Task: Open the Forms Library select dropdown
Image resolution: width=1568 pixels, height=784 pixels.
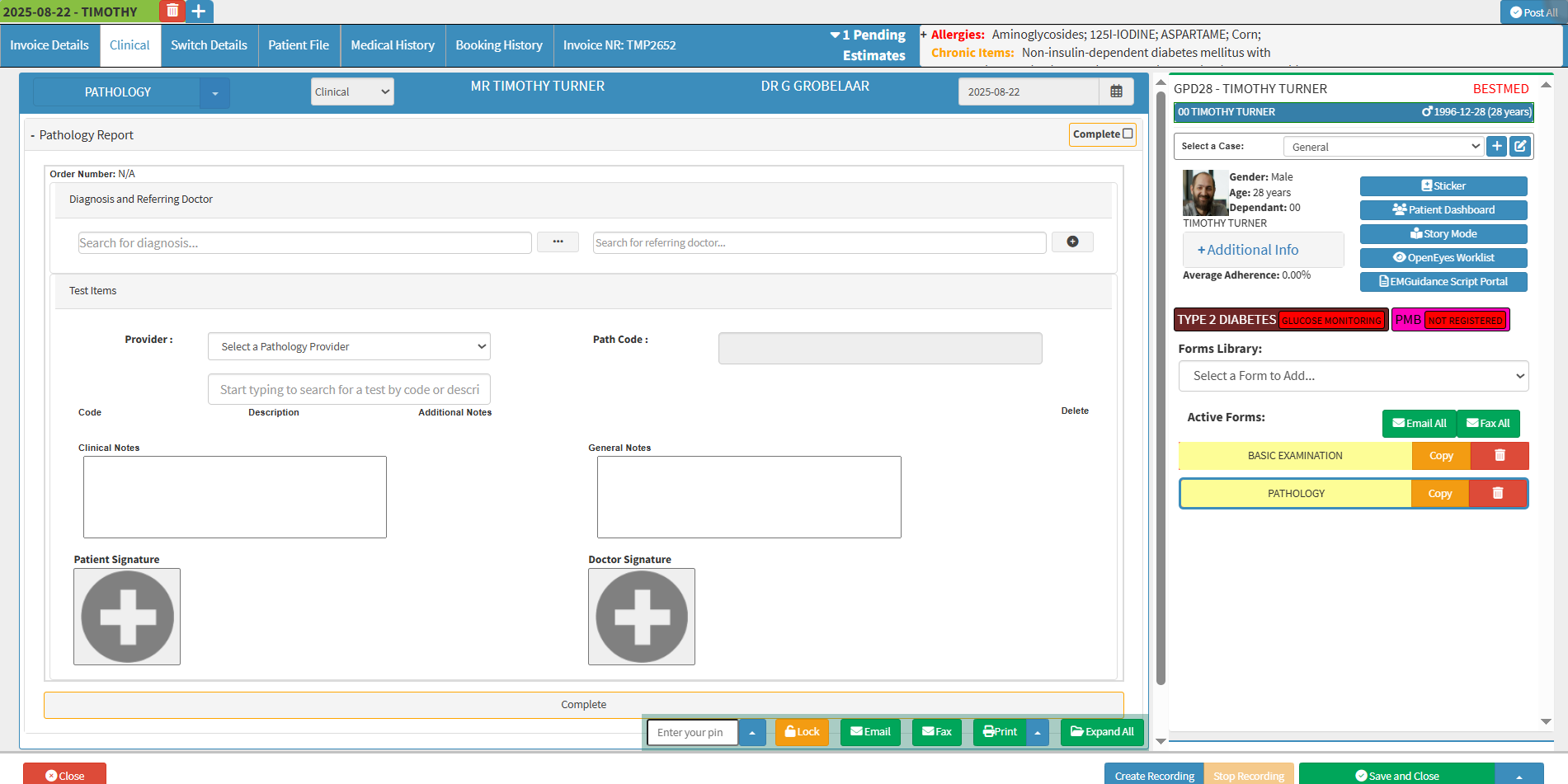Action: pyautogui.click(x=1353, y=376)
